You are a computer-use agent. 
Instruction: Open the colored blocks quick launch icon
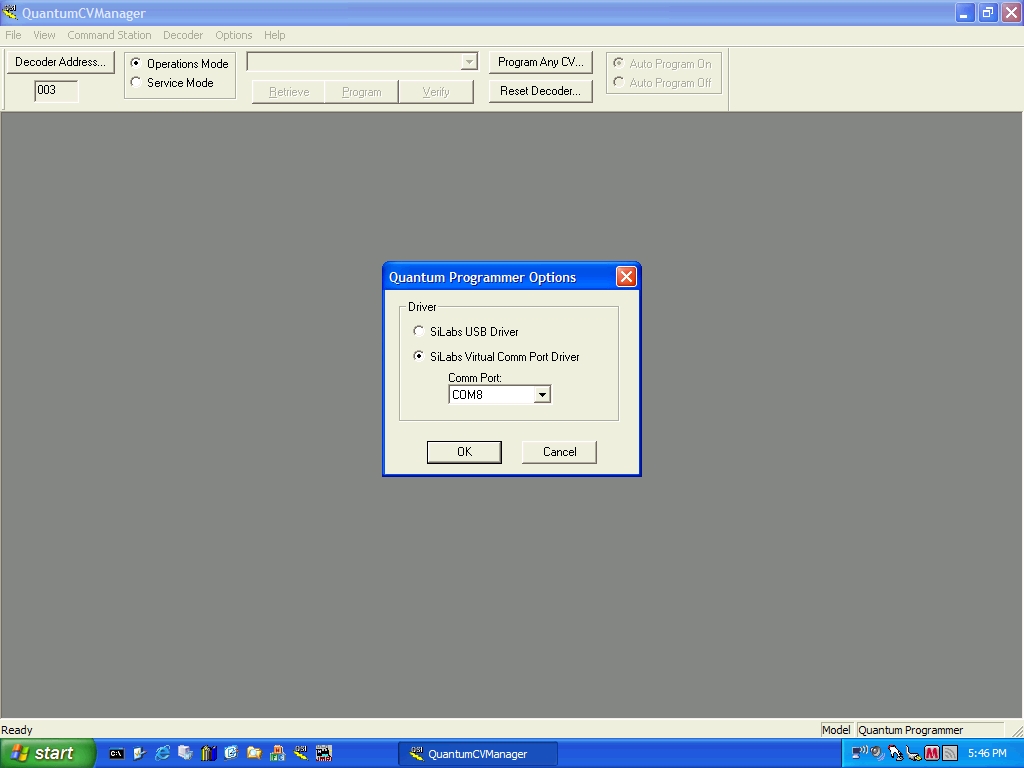click(278, 753)
